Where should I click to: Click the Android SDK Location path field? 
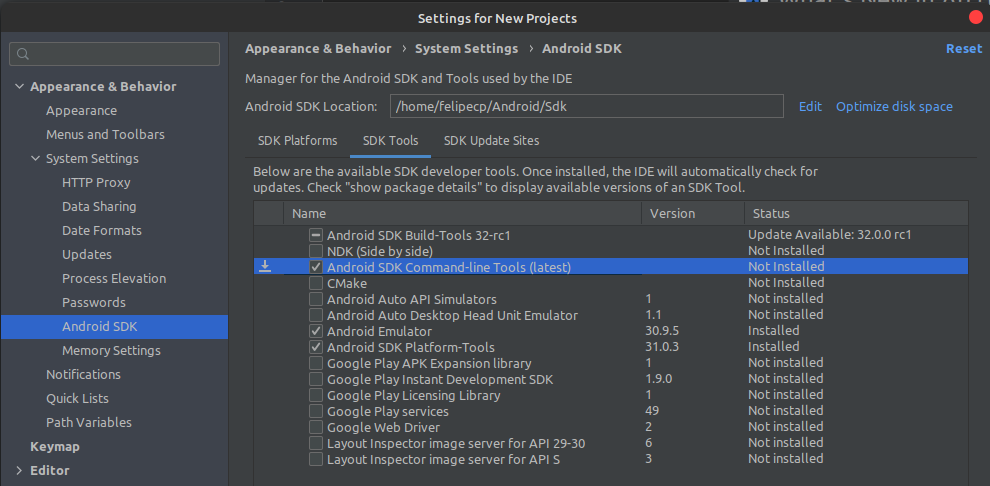[587, 107]
